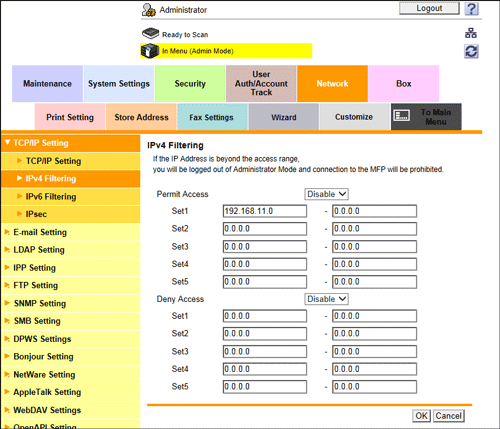Open WebDAV Settings in the sidebar

tap(70, 410)
